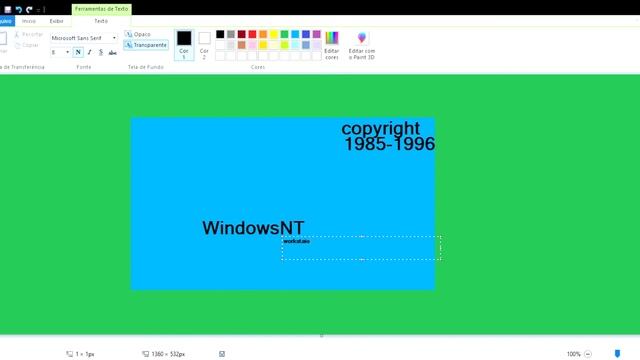
Task: Click the Ferramentas de Texto contextual tab header
Action: (x=101, y=9)
